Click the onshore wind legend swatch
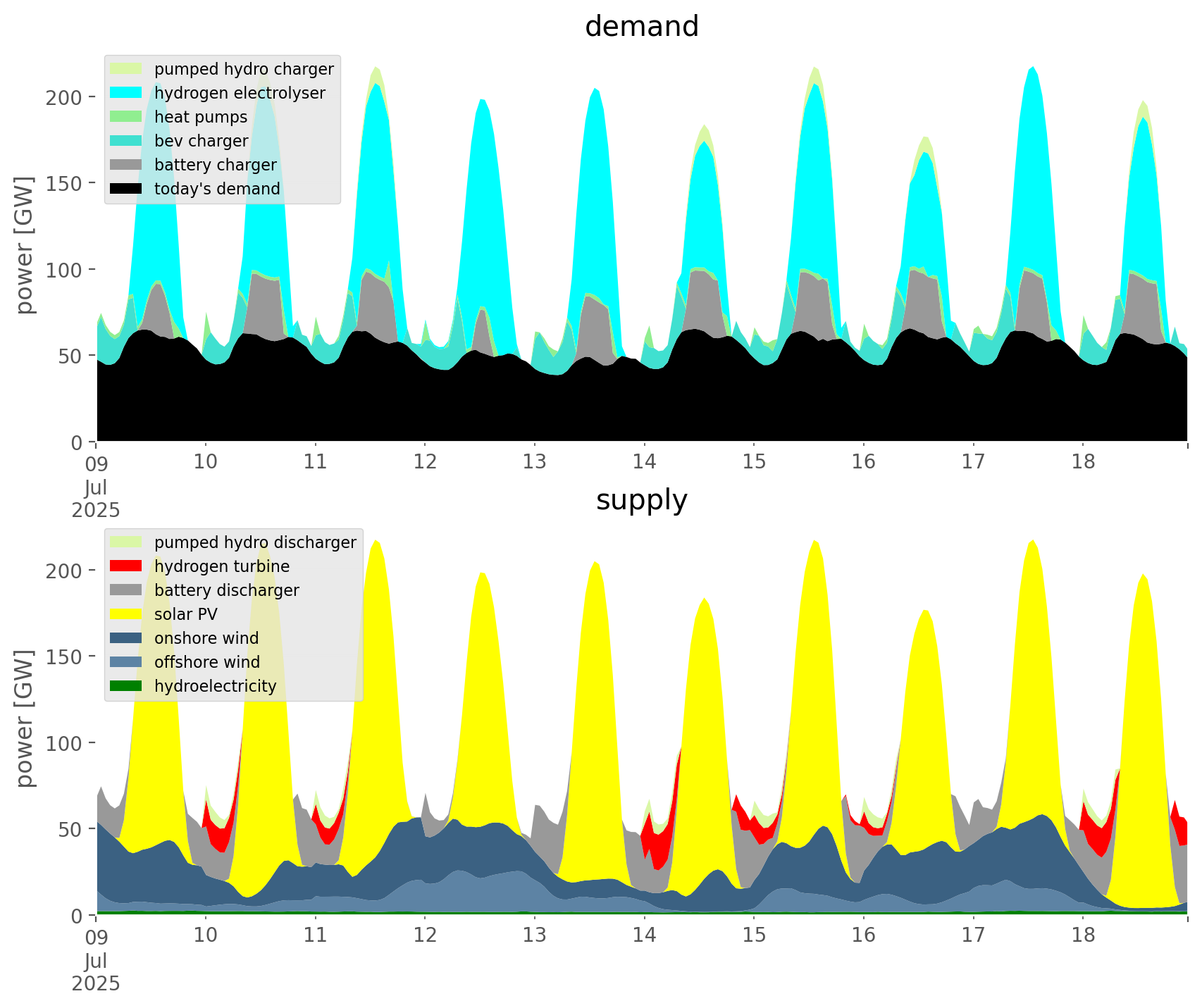Viewport: 1202px width, 1008px height. click(127, 638)
